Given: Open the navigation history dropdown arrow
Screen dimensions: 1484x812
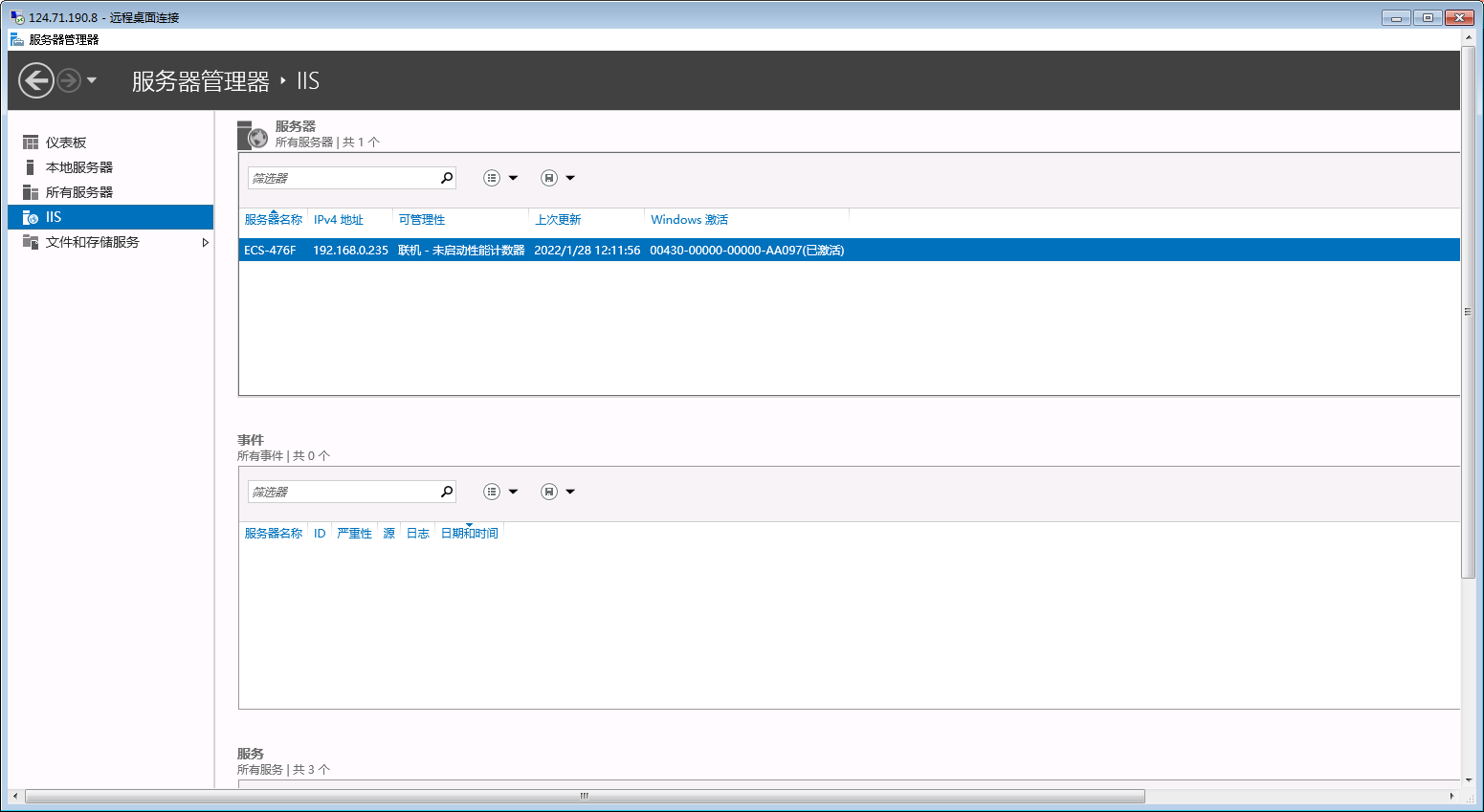Looking at the screenshot, I should (92, 80).
